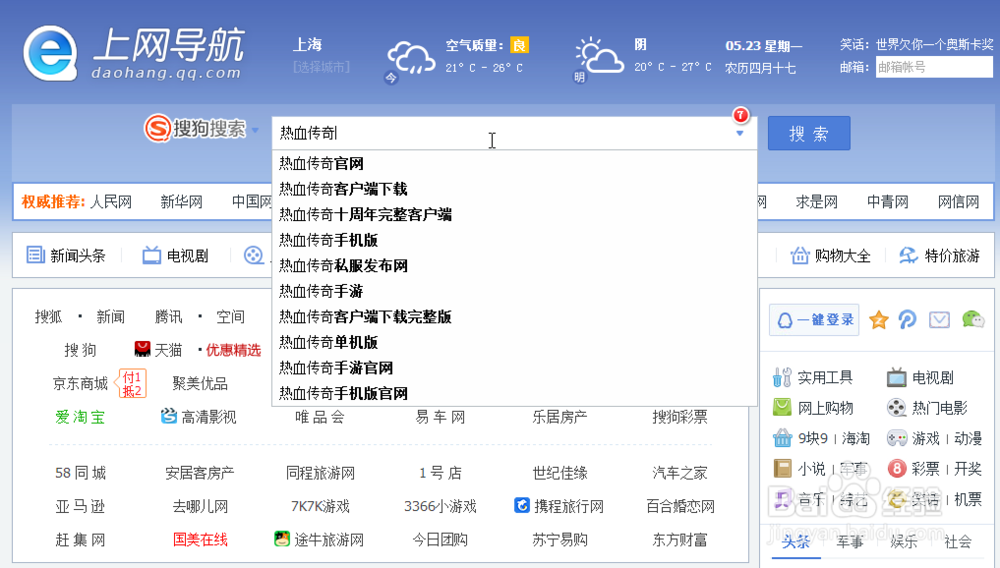Switch to the 社会 tab

958,542
